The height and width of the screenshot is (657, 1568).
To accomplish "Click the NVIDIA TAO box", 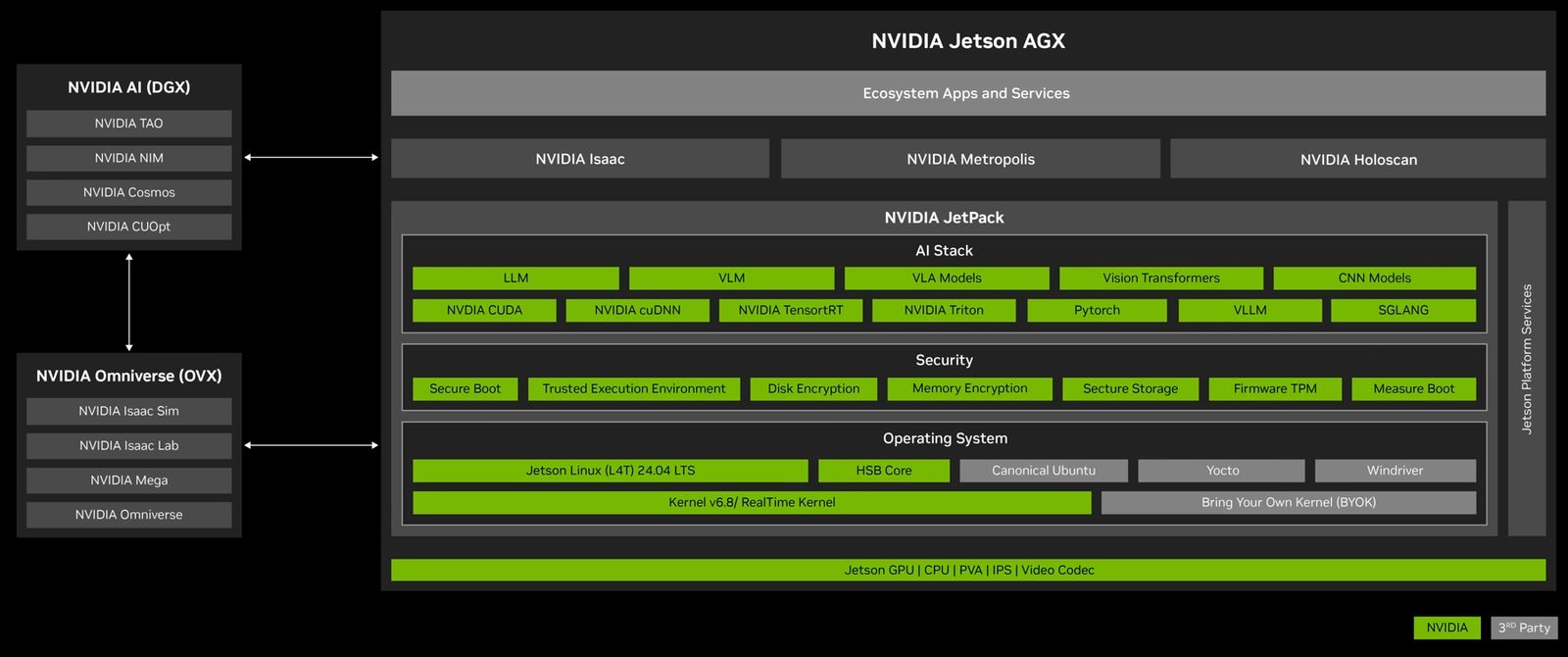I will click(128, 124).
